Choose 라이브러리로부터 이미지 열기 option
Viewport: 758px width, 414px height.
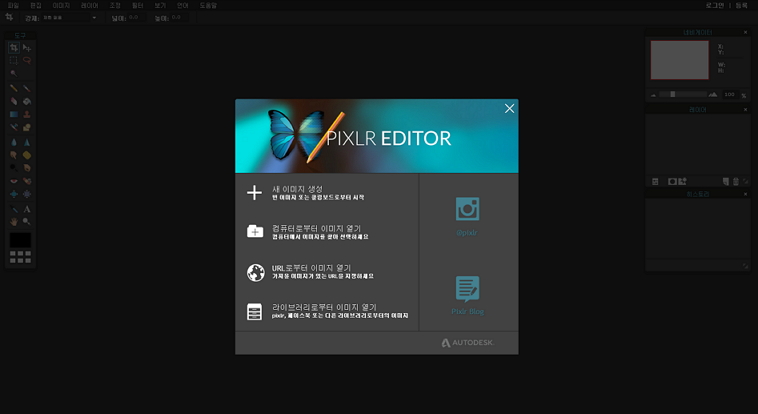pyautogui.click(x=327, y=311)
